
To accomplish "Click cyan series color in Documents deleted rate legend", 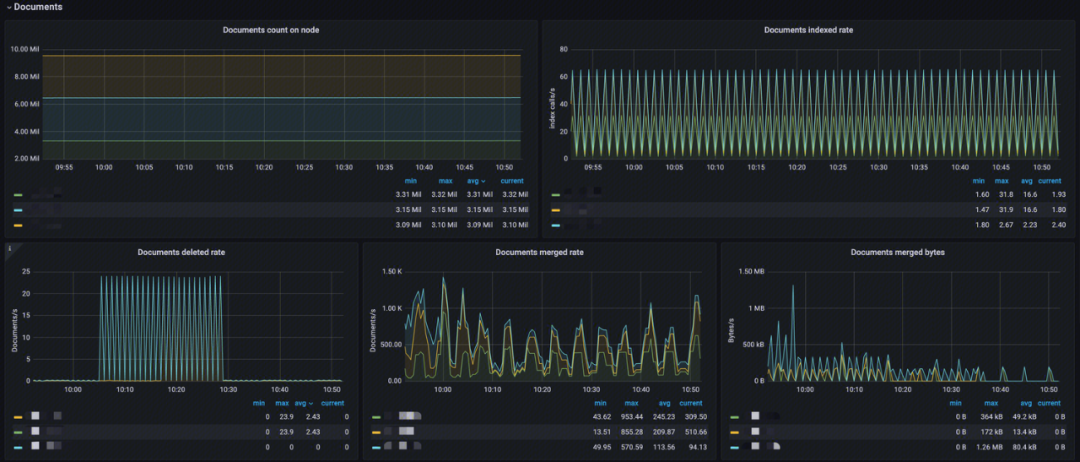I will pos(18,445).
